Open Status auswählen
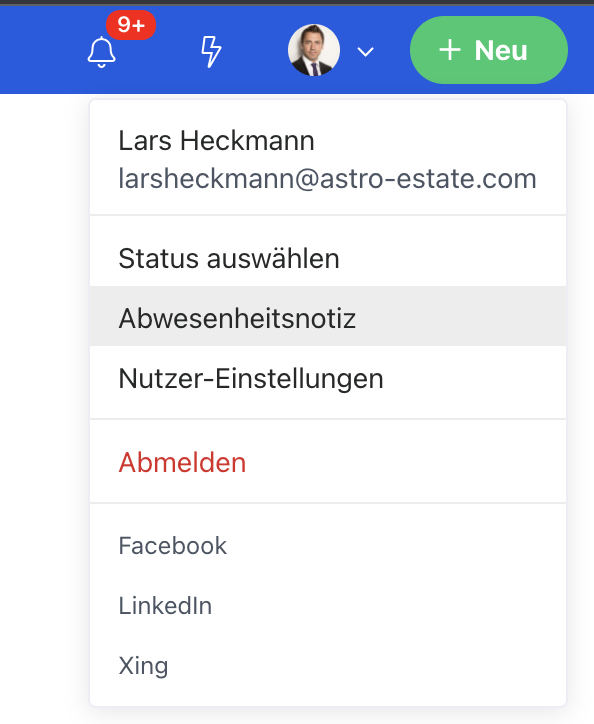The width and height of the screenshot is (594, 724). [x=328, y=258]
